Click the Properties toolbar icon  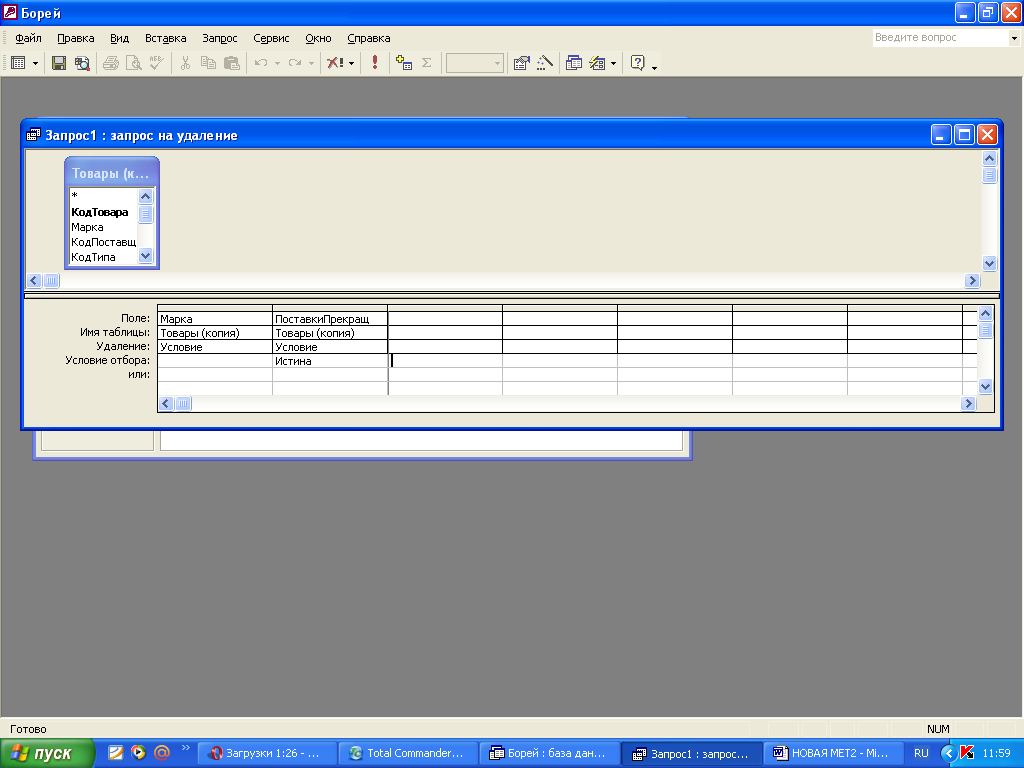tap(521, 63)
